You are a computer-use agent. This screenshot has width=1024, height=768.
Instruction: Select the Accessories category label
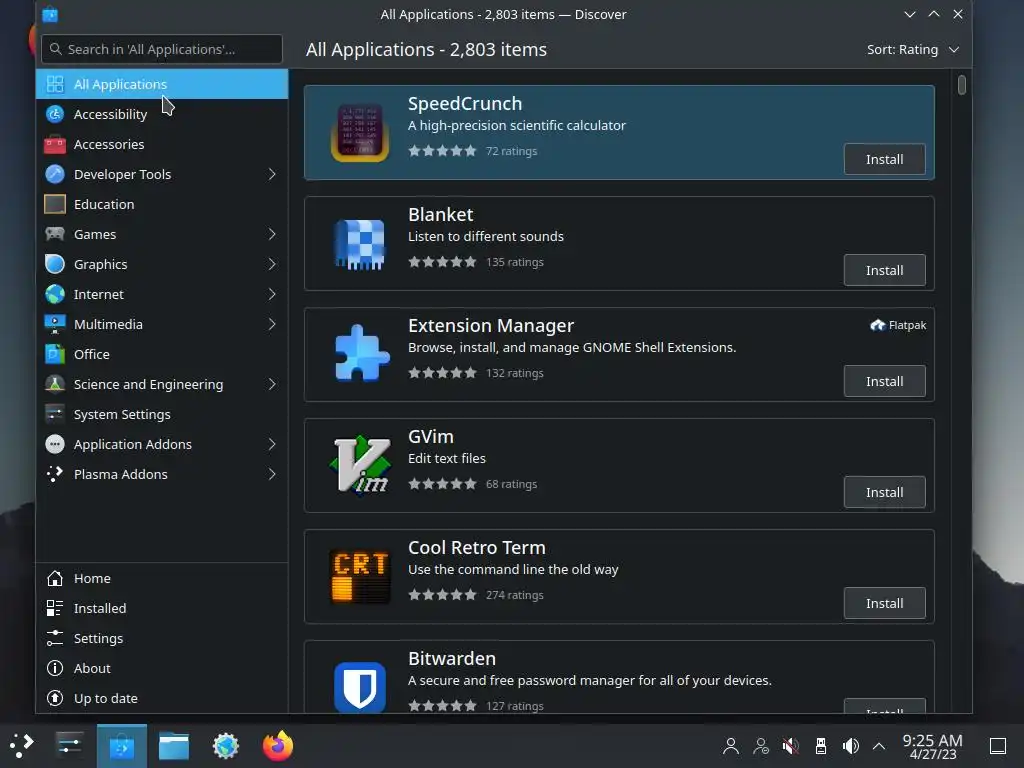click(x=109, y=144)
